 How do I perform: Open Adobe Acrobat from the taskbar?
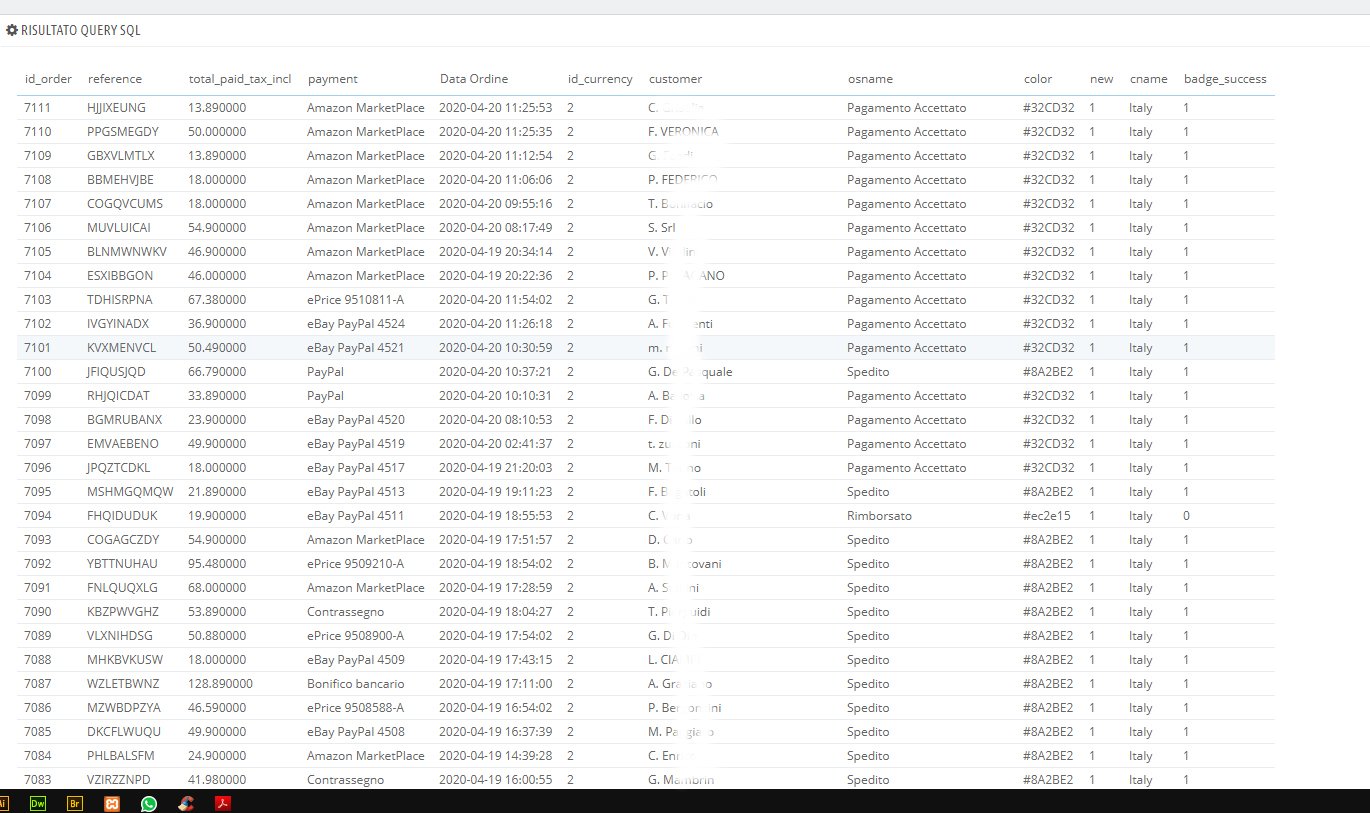pyautogui.click(x=223, y=802)
